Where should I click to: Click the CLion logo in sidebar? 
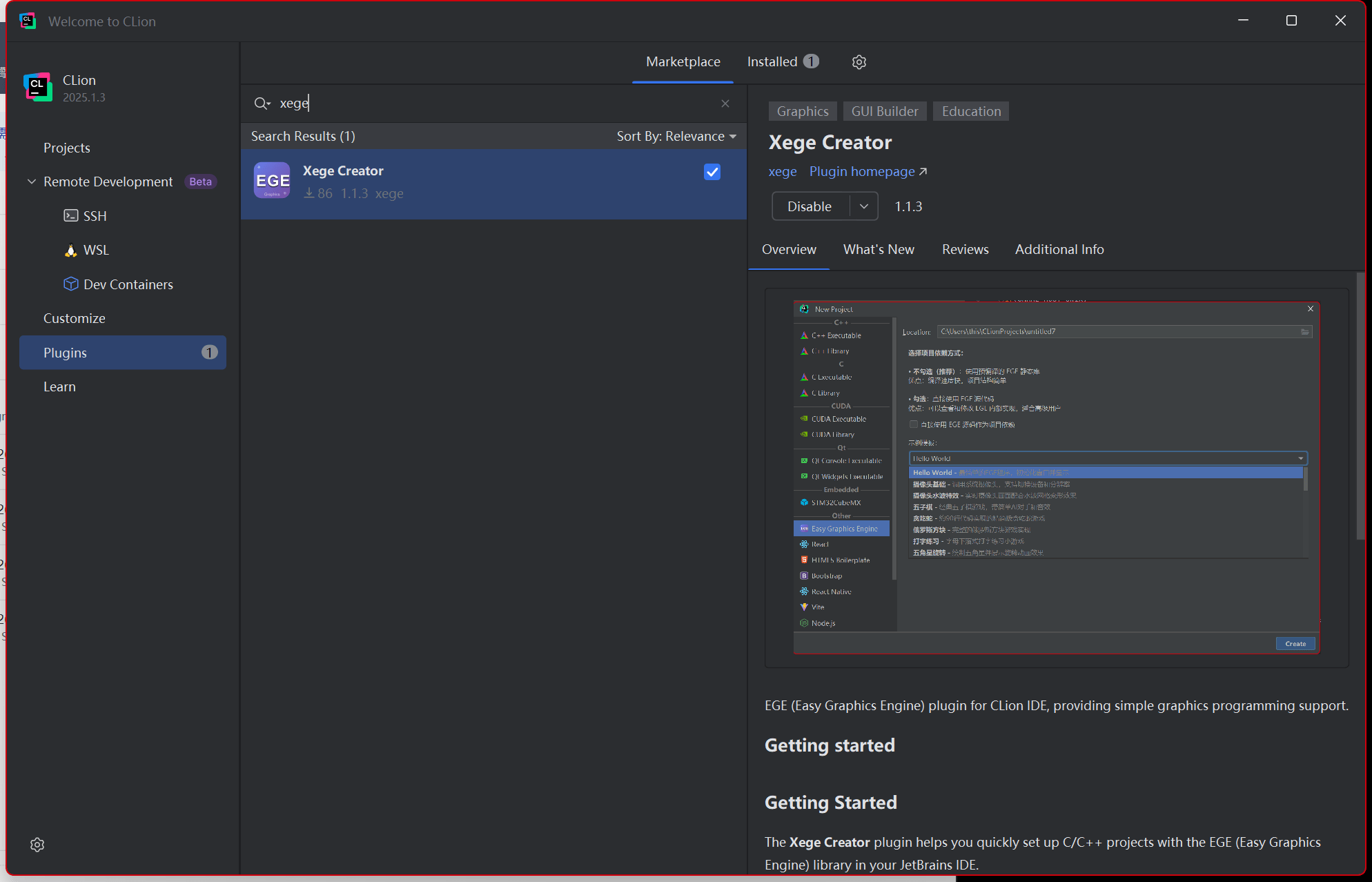coord(37,87)
